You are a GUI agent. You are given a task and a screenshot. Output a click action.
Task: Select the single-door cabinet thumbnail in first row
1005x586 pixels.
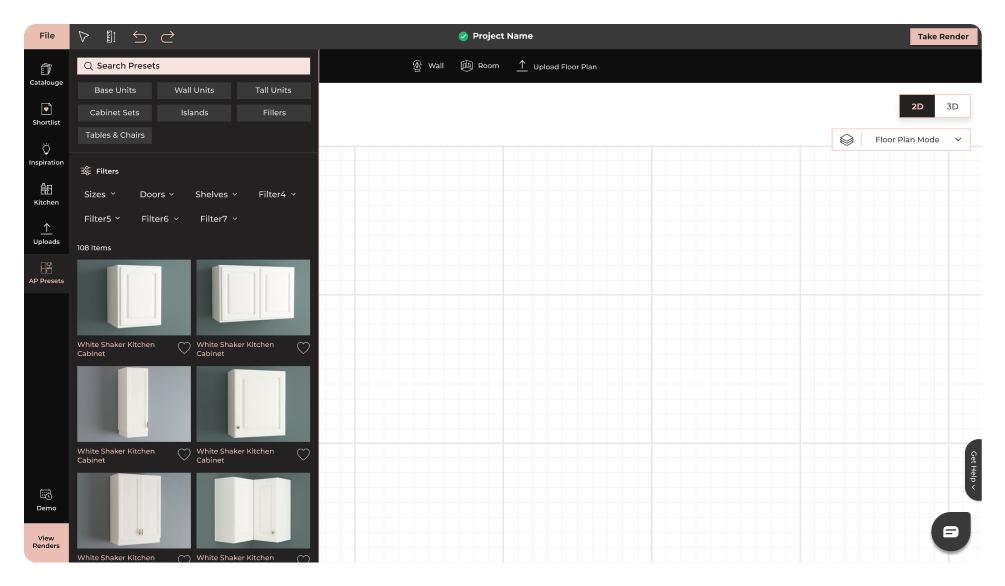click(134, 297)
